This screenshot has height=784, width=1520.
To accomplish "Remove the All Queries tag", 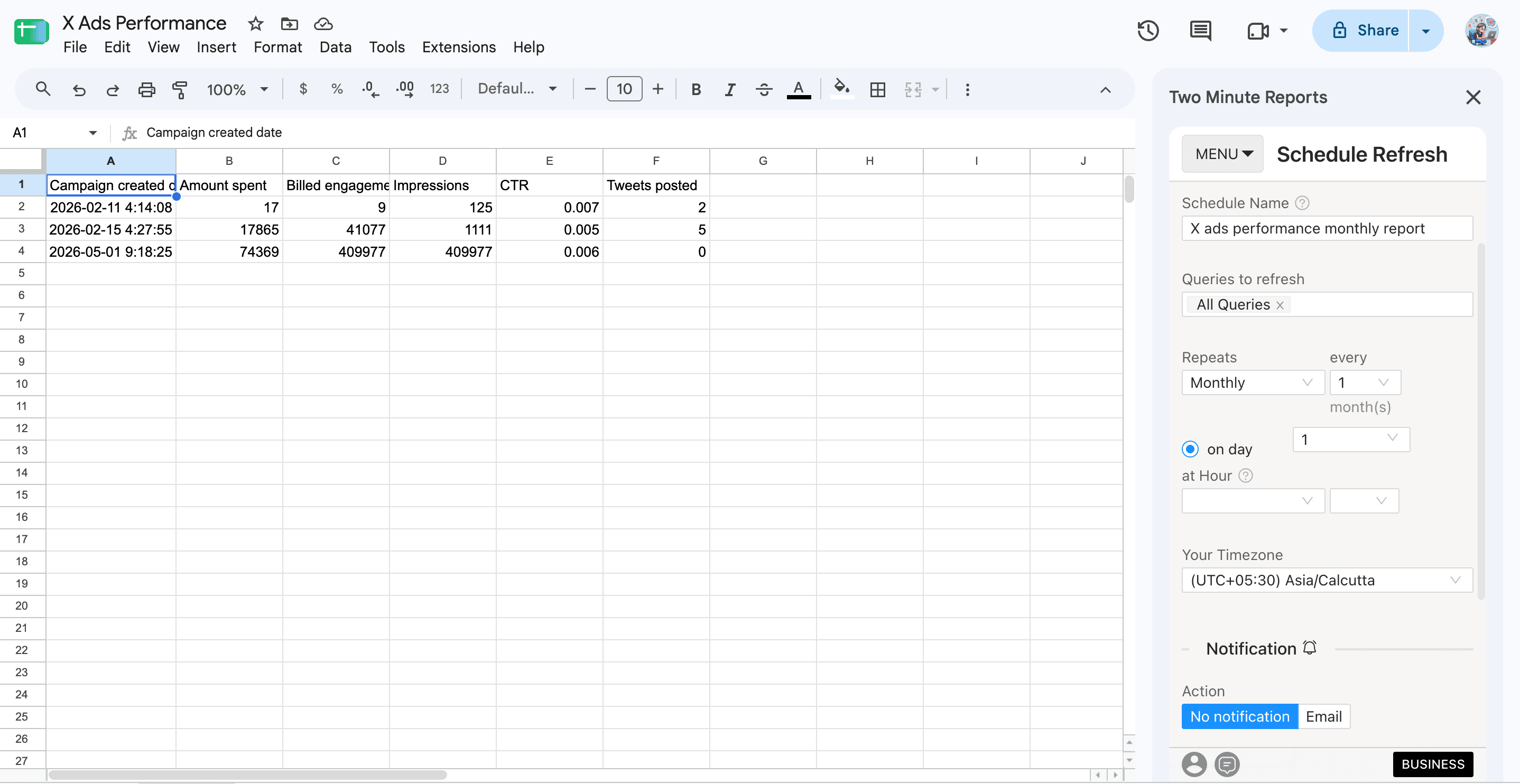I will 1280,305.
